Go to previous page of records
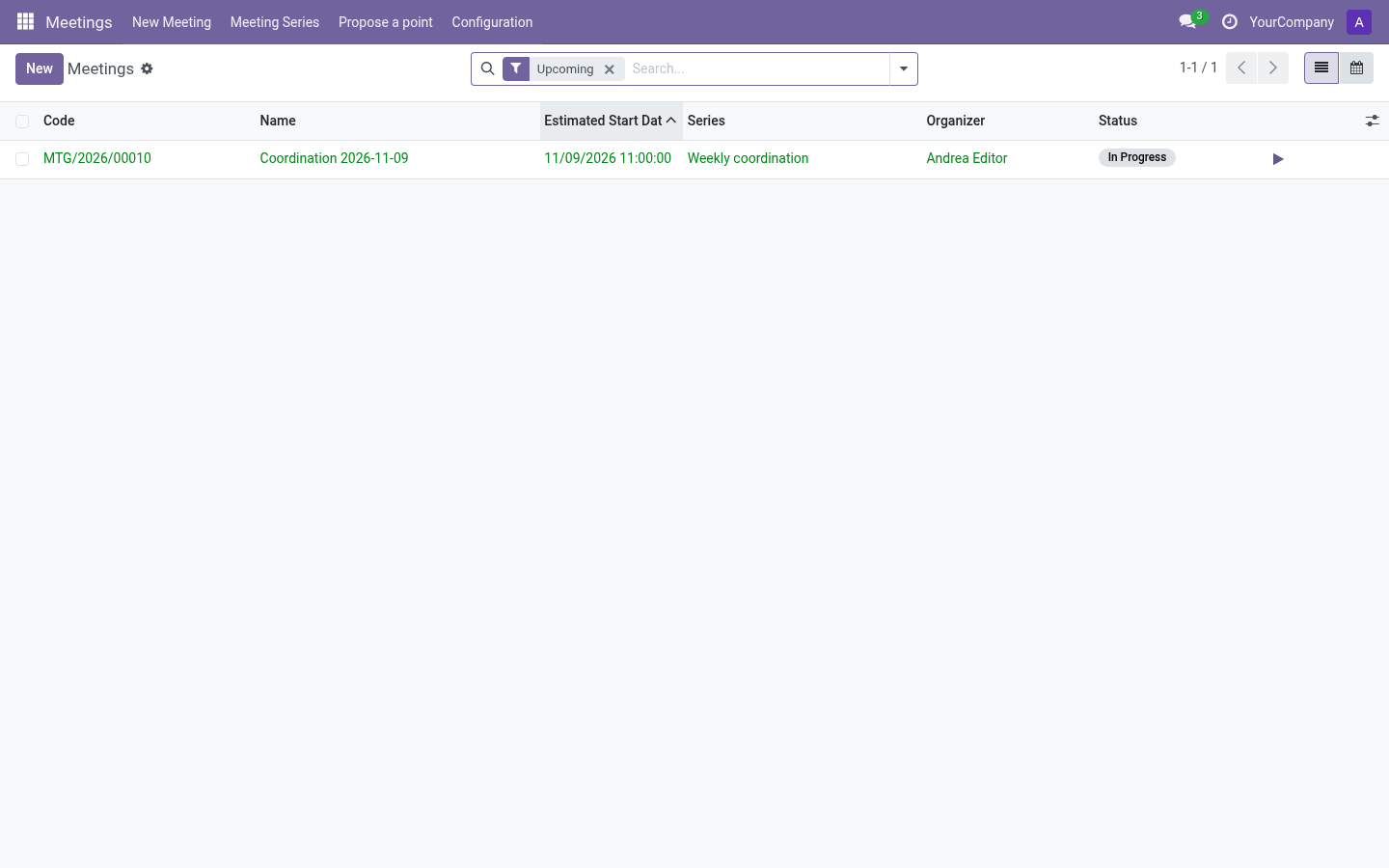Image resolution: width=1389 pixels, height=868 pixels. (x=1241, y=68)
